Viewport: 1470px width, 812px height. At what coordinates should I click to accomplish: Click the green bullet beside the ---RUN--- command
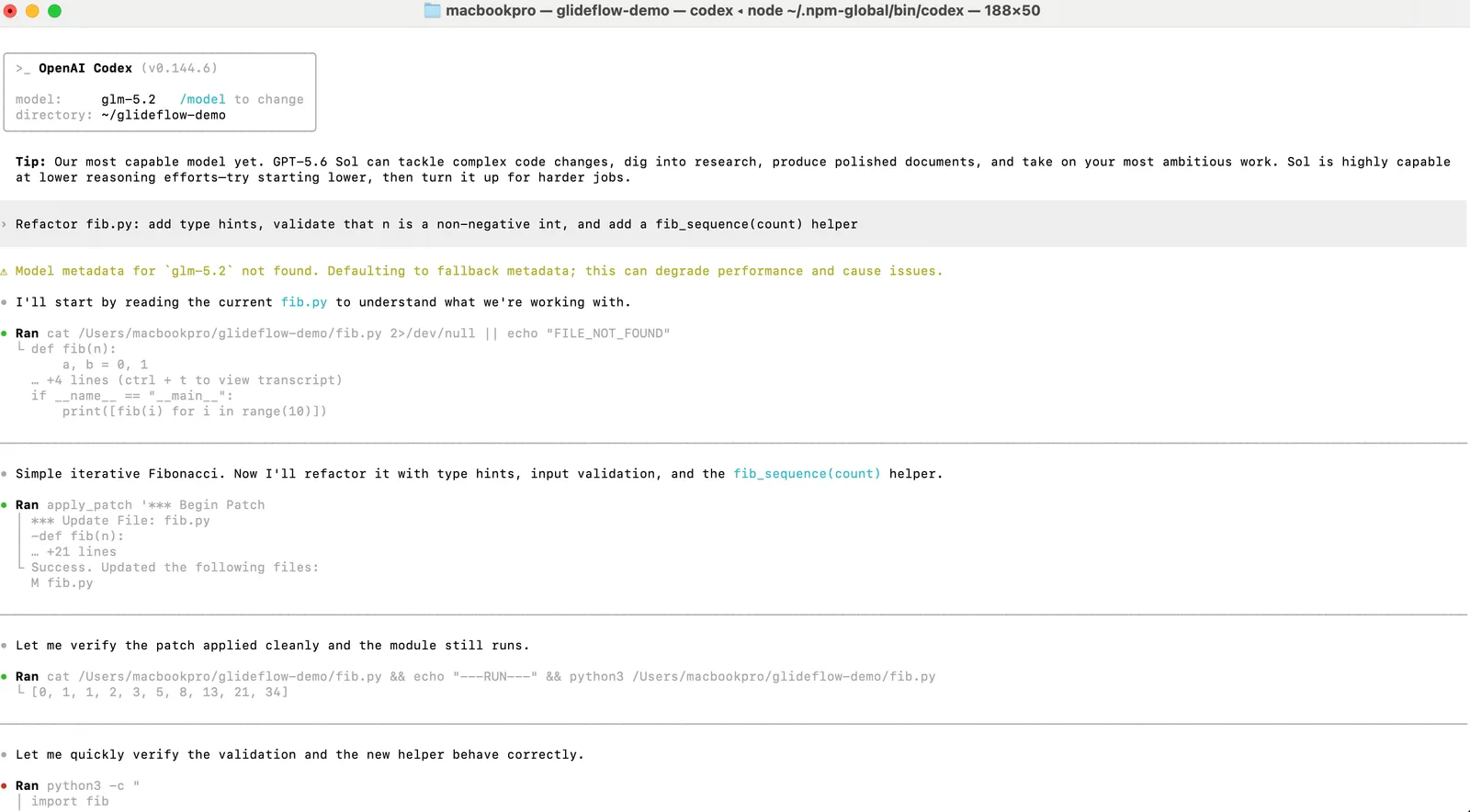[5, 677]
